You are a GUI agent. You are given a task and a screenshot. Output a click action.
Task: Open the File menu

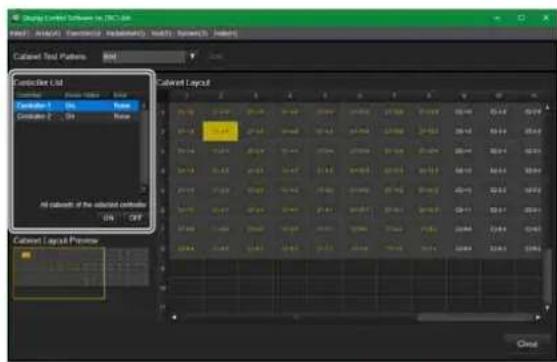(x=19, y=34)
